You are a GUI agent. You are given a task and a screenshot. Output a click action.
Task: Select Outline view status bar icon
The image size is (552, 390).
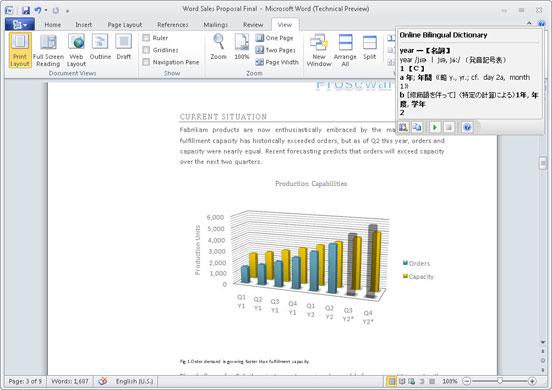[422, 381]
